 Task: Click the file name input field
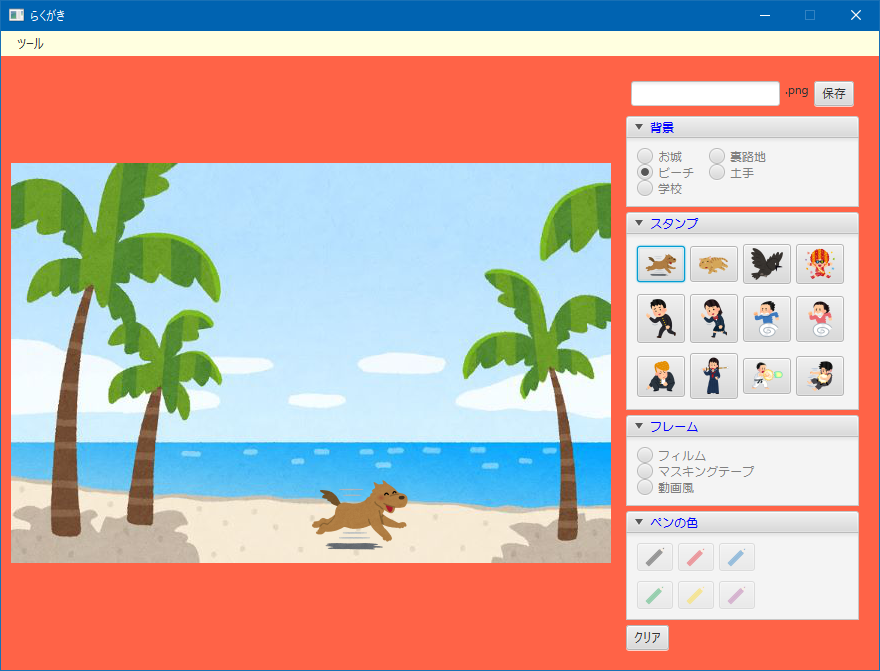705,93
